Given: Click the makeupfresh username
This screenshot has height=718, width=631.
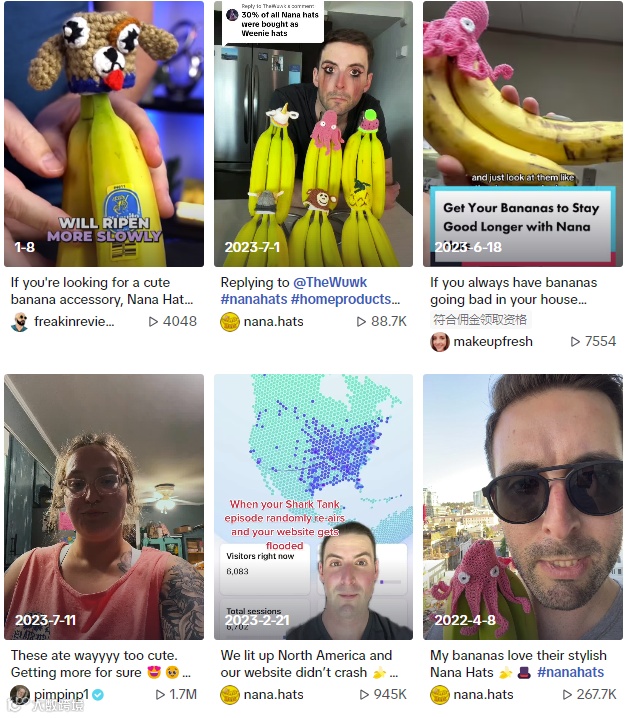Looking at the screenshot, I should click(x=493, y=342).
